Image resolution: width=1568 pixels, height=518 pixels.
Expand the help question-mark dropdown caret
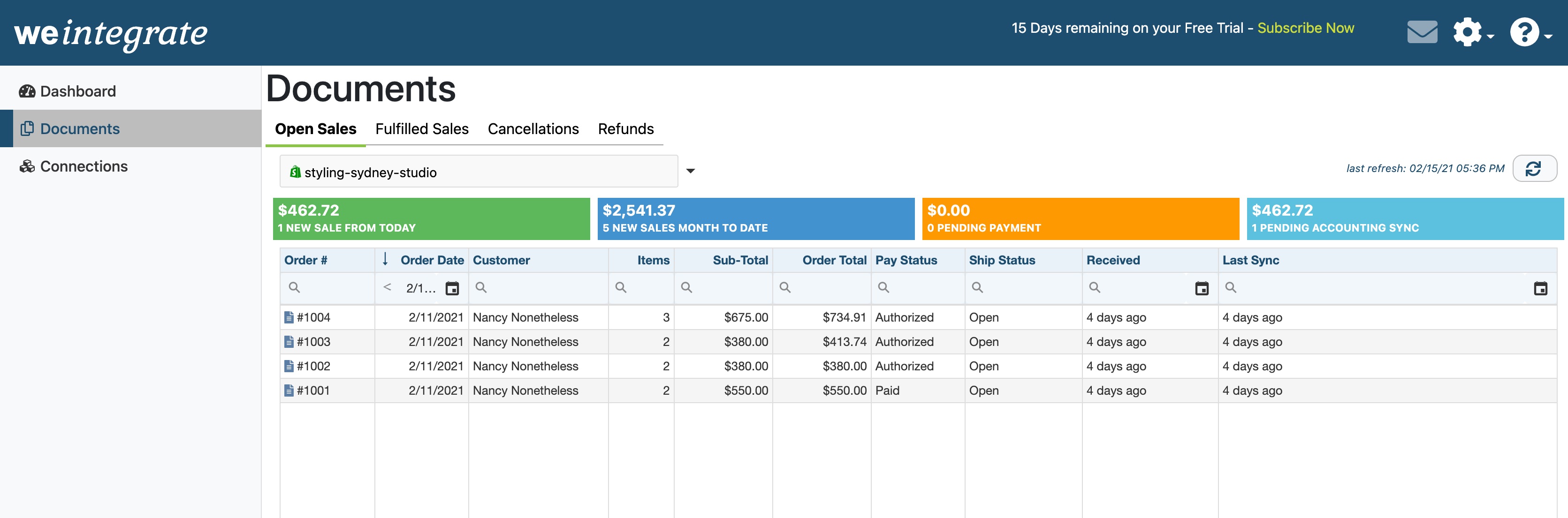click(x=1547, y=37)
